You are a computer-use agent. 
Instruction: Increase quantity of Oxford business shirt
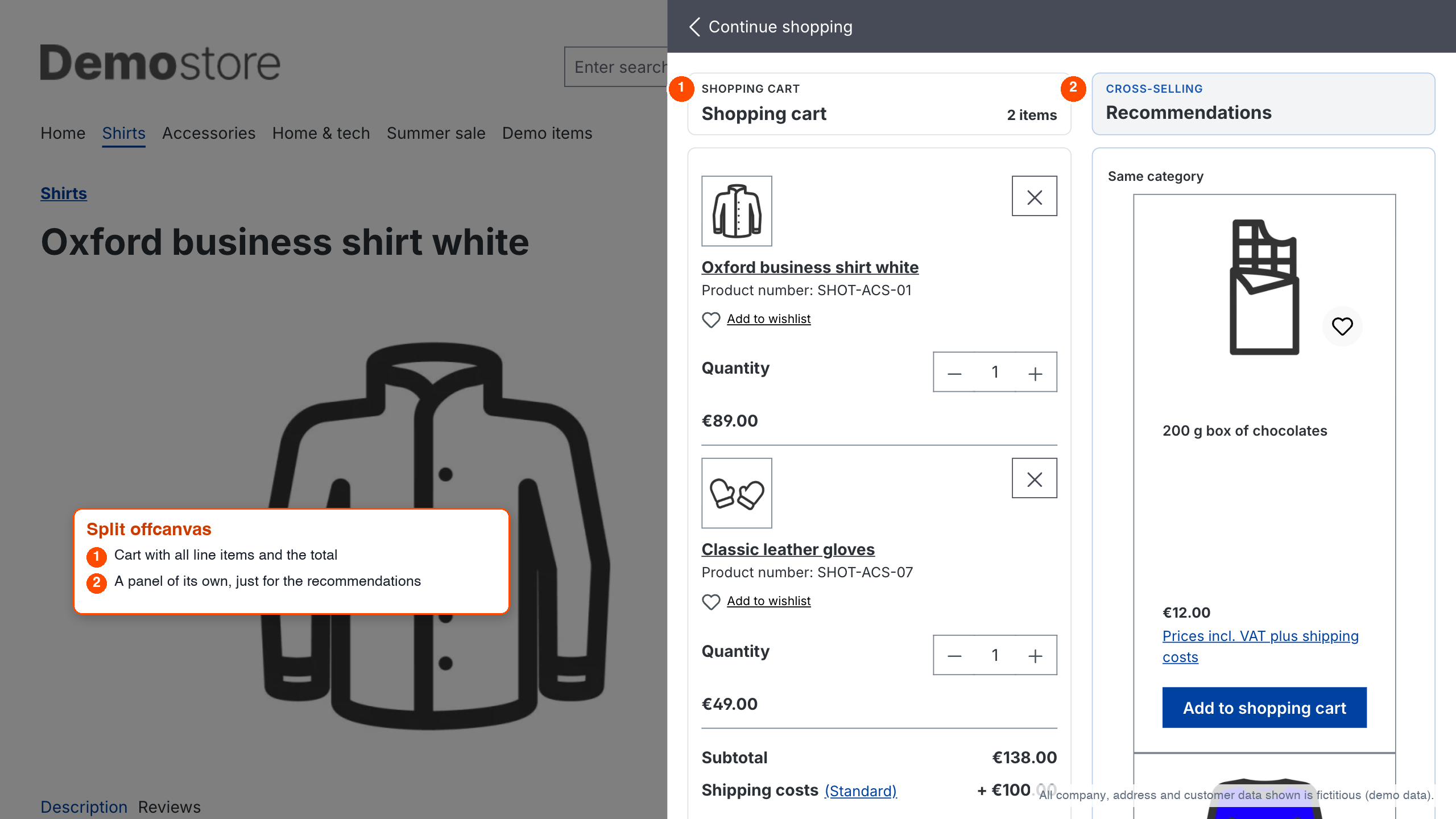tap(1036, 373)
